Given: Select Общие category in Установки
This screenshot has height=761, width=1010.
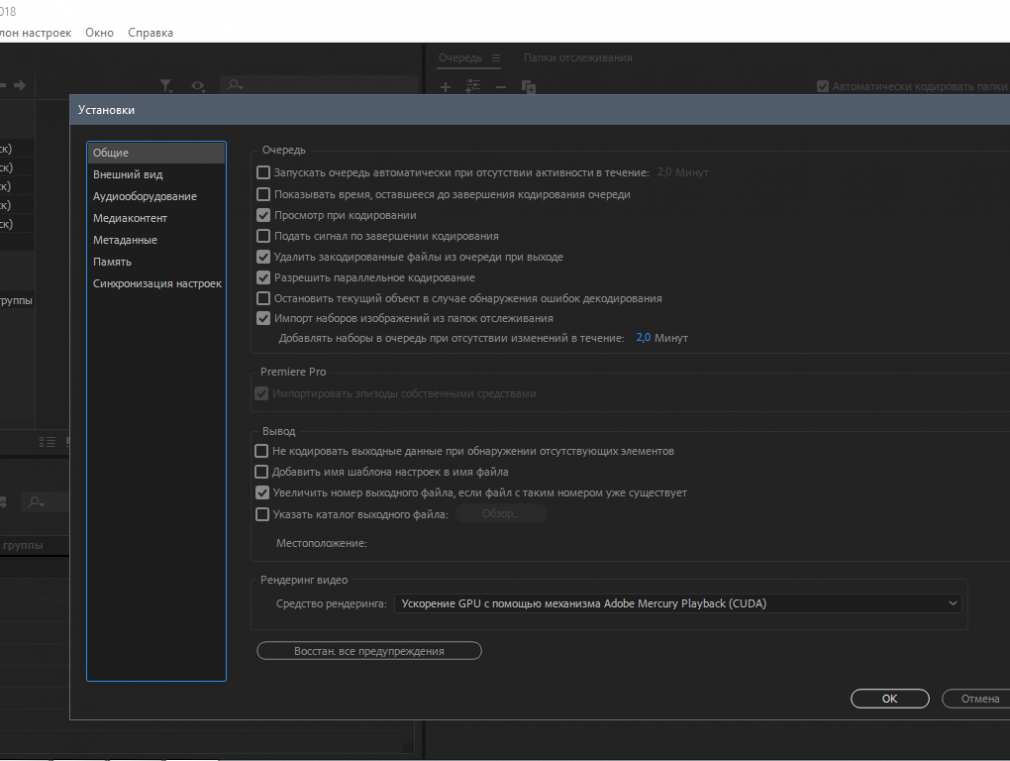Looking at the screenshot, I should (x=157, y=153).
